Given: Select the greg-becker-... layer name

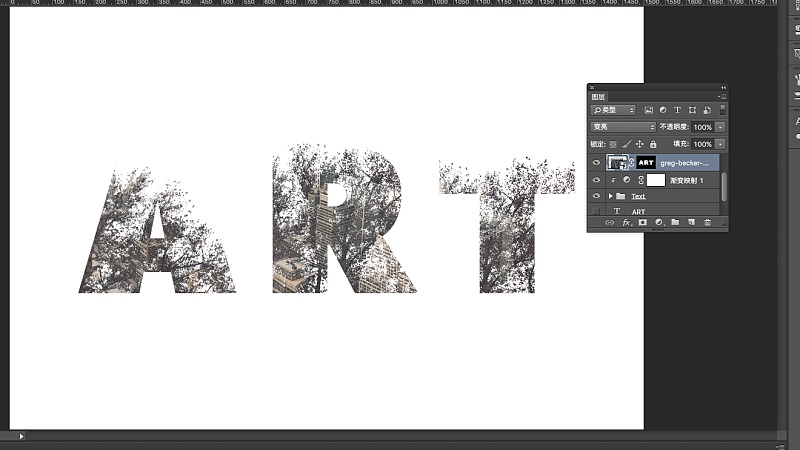Looking at the screenshot, I should click(684, 163).
